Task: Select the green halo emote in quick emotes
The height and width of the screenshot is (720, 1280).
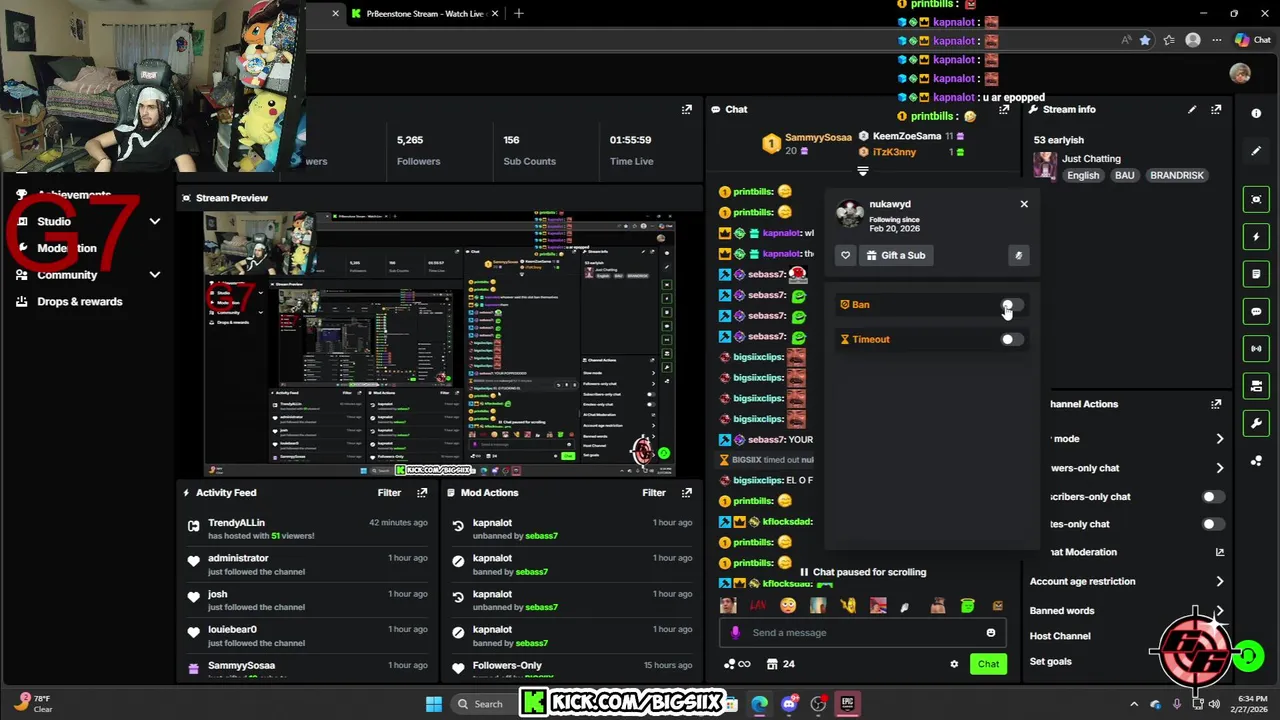Action: click(x=967, y=605)
